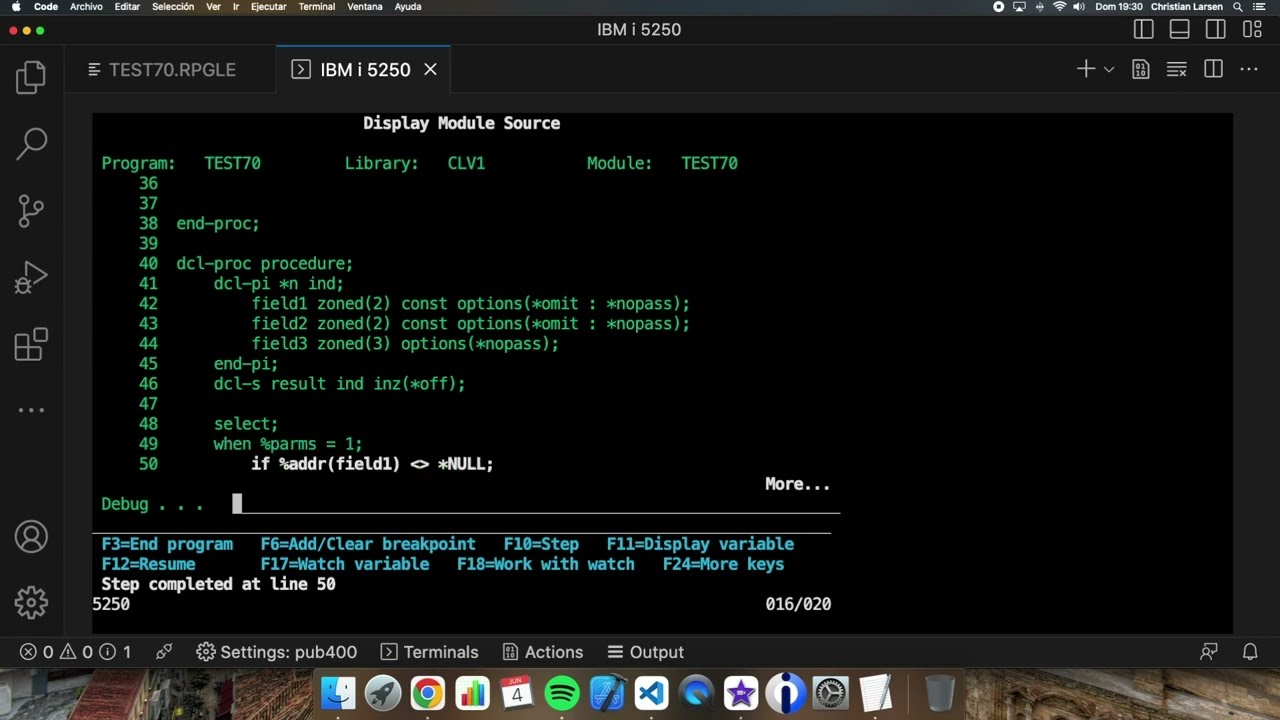This screenshot has height=720, width=1280.
Task: Open the Source Control view
Action: (31, 210)
